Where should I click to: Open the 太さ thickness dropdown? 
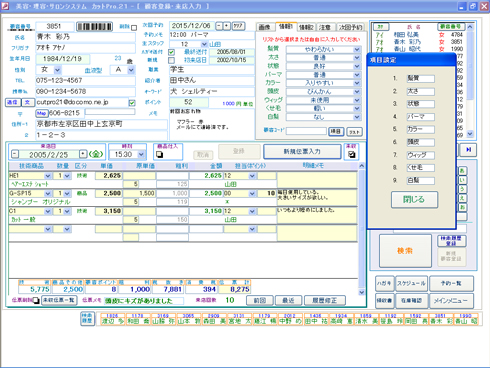(x=357, y=58)
